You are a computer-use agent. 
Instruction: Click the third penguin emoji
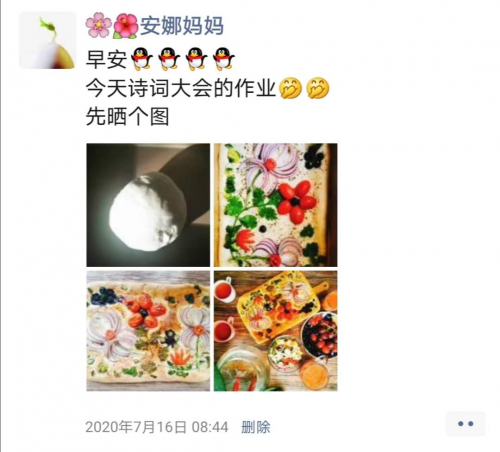pos(196,59)
